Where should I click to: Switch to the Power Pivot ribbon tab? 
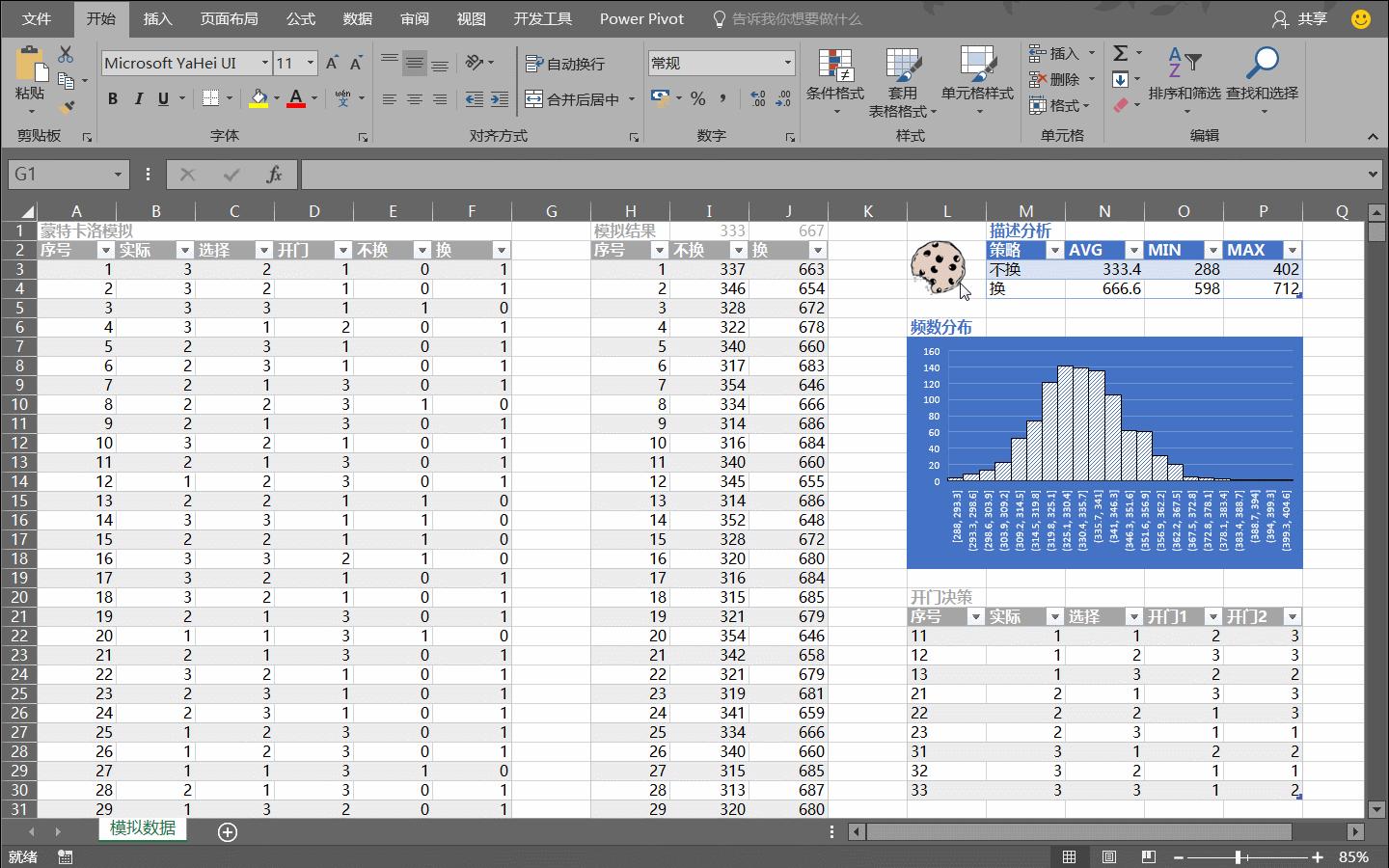[641, 19]
